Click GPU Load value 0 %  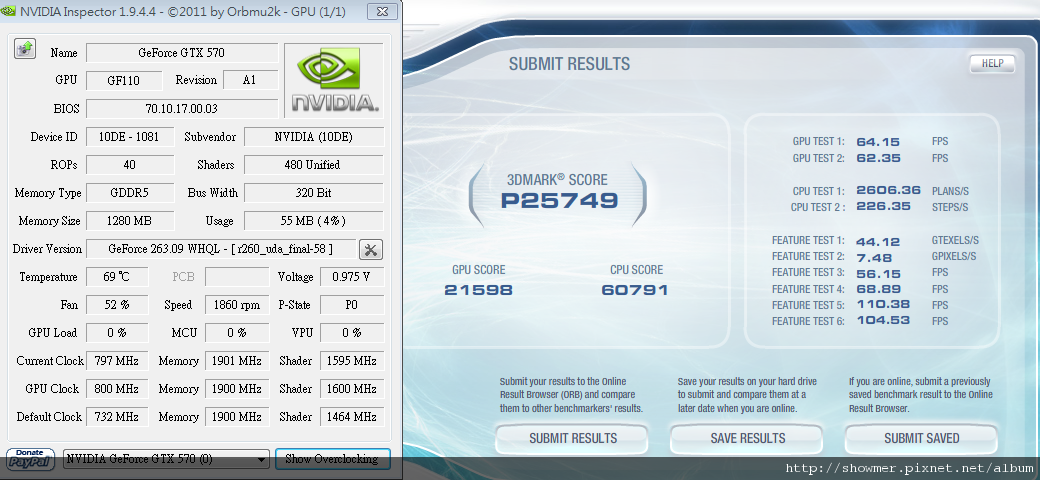tap(117, 333)
